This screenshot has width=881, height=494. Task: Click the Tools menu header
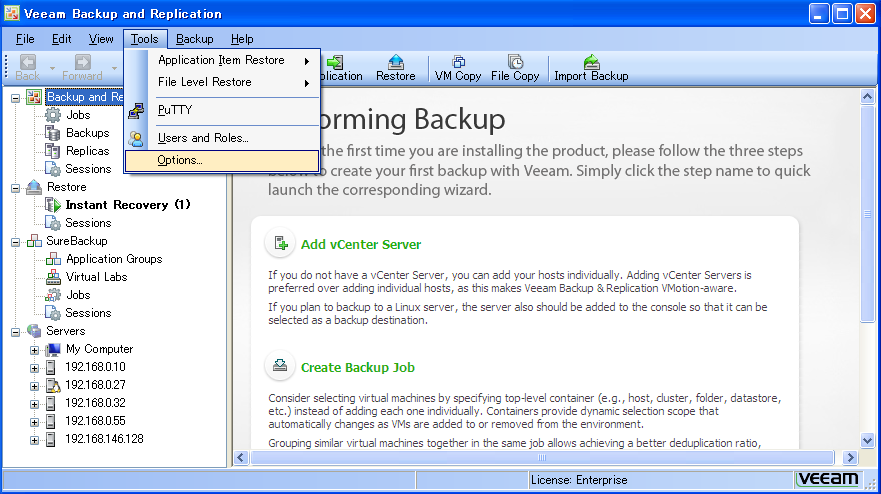pos(145,39)
